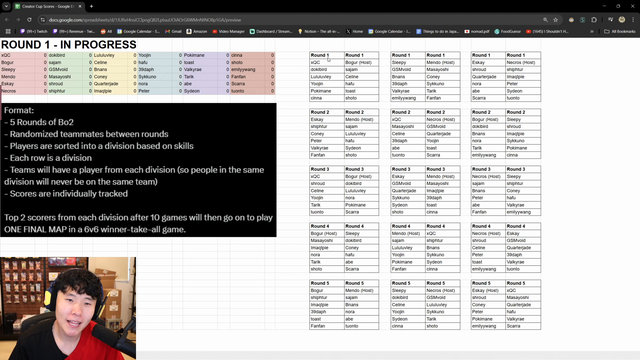Select the Imaqtpie cell in score table

point(109,91)
